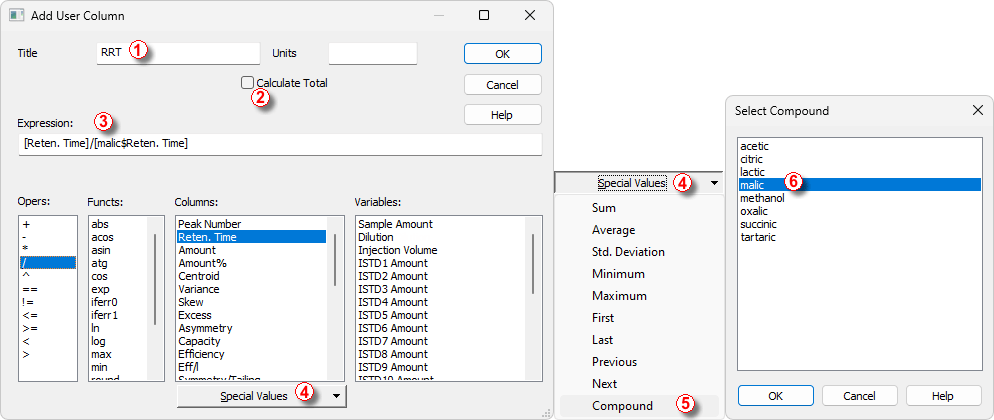994x420 pixels.
Task: Enable the Calculate Total checkbox
Action: pyautogui.click(x=247, y=82)
